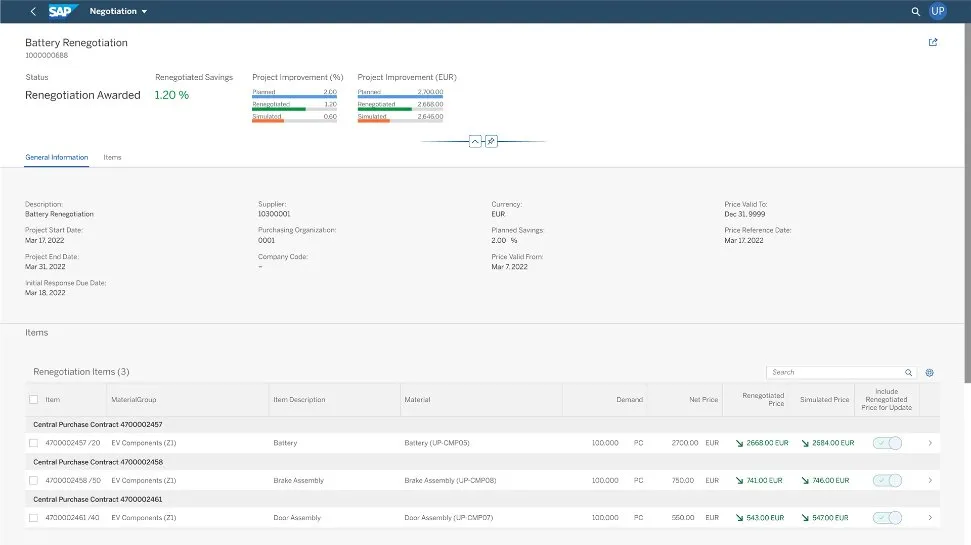The image size is (971, 545).
Task: Collapse the header with the up chevron
Action: click(475, 141)
